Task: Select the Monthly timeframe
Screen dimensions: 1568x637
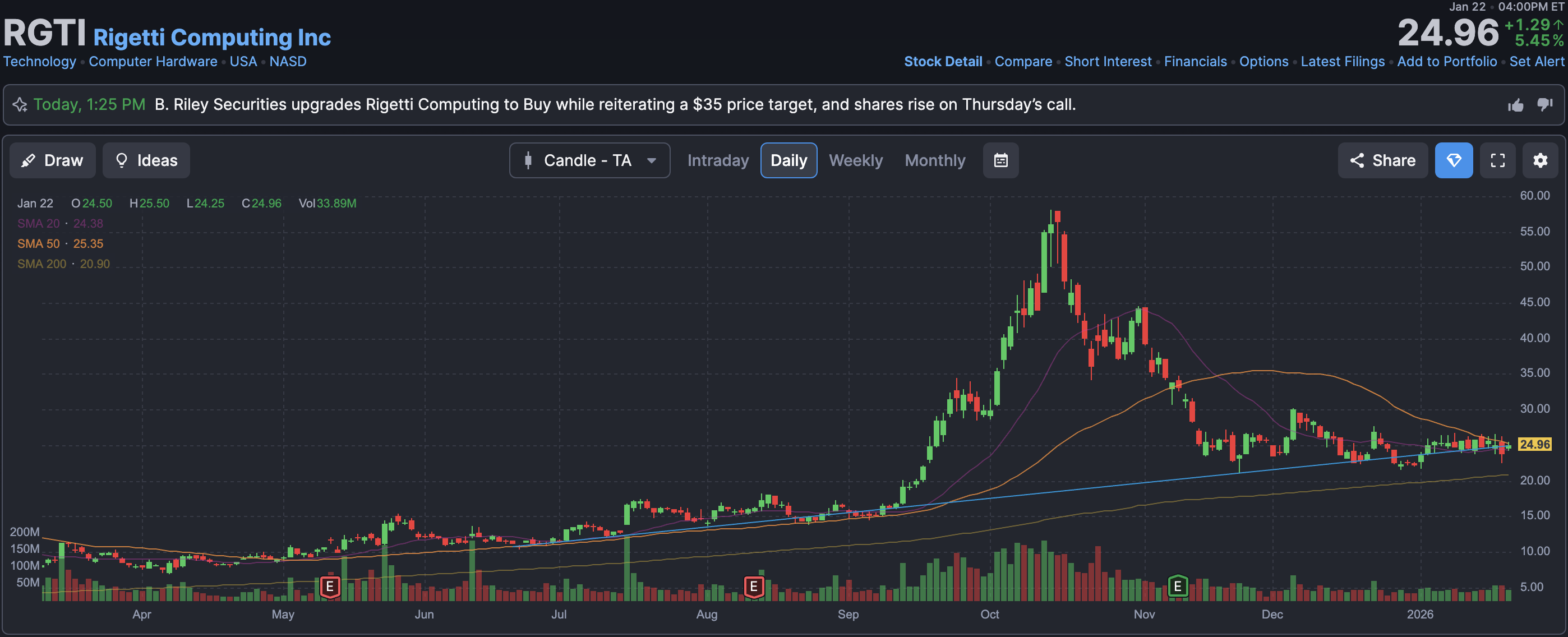Action: click(x=934, y=160)
